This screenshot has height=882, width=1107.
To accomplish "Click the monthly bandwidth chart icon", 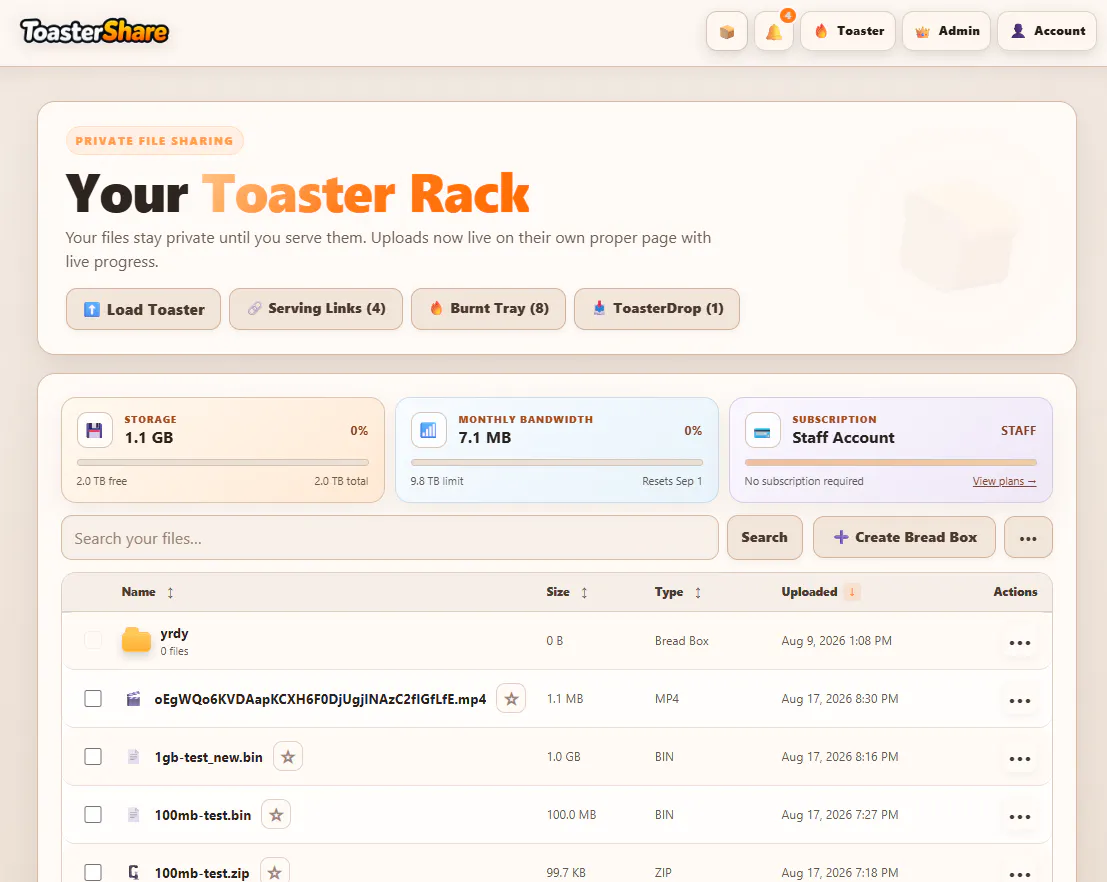I will pyautogui.click(x=429, y=430).
